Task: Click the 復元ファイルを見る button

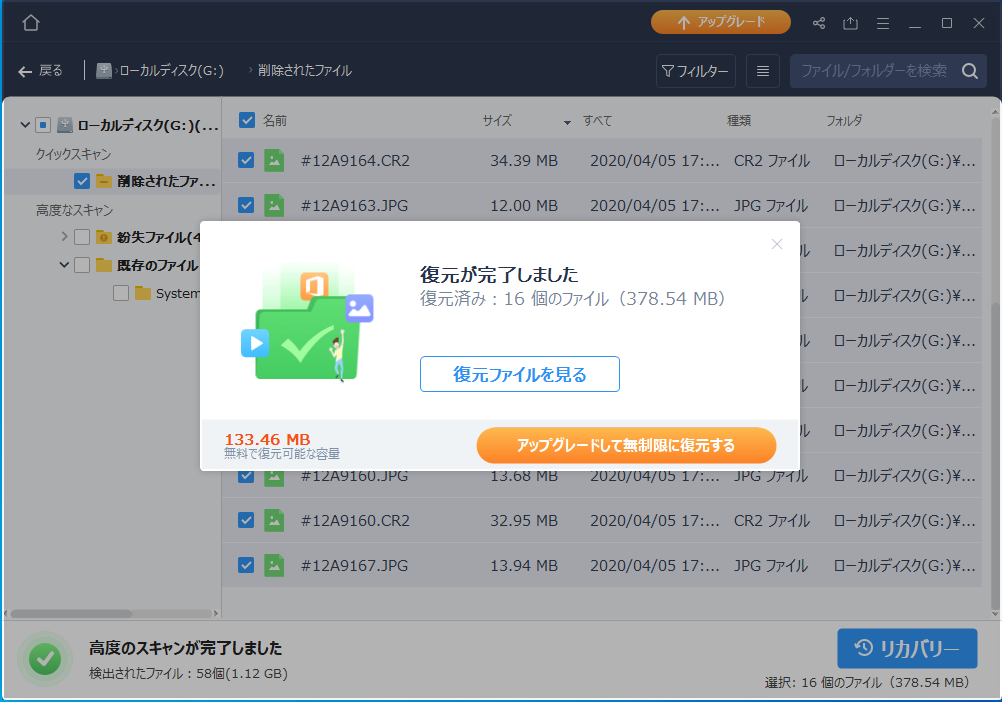Action: click(x=520, y=375)
